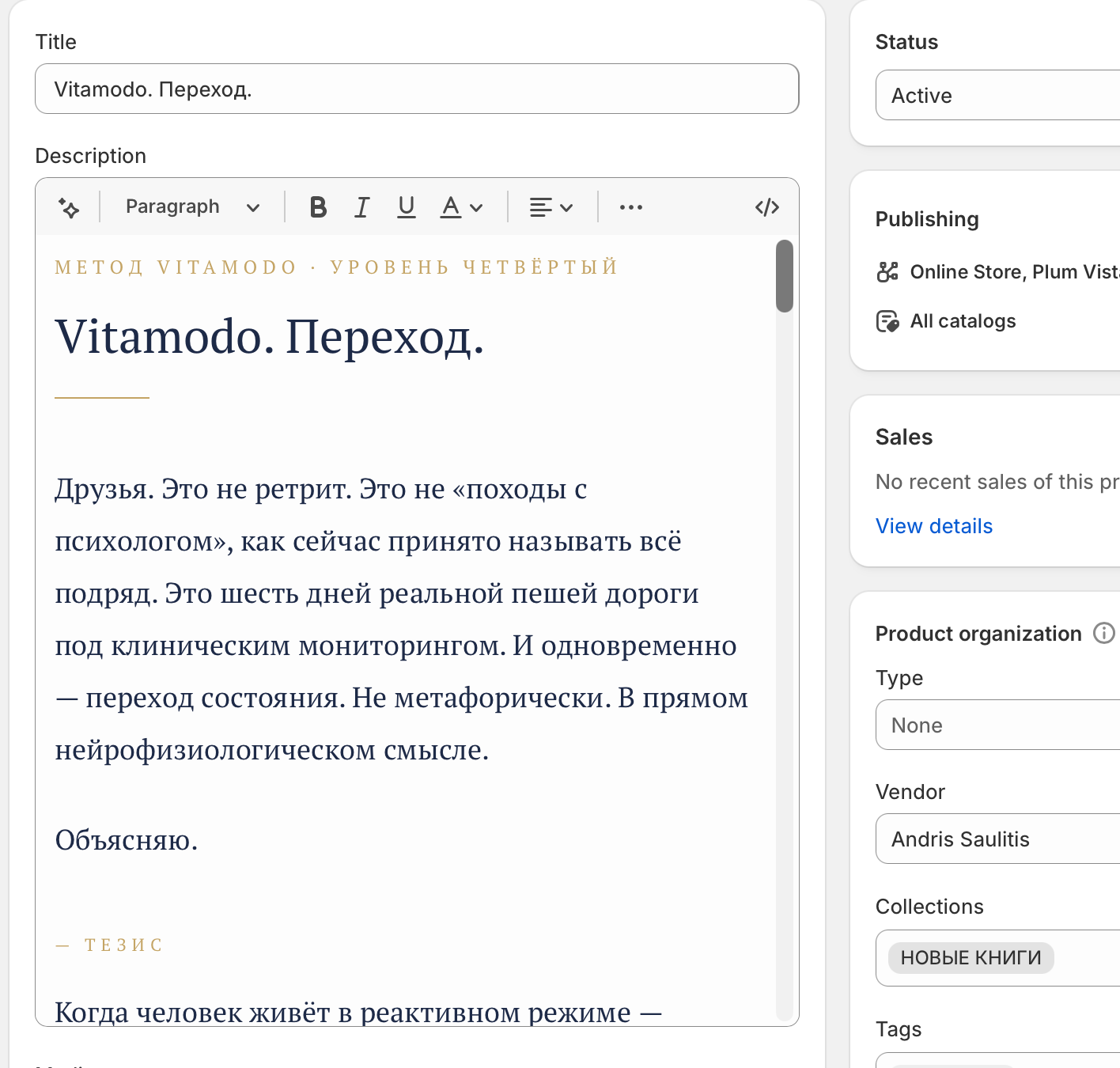Click the word Объясняю. in description
Viewport: 1120px width, 1068px height.
pyautogui.click(x=127, y=840)
